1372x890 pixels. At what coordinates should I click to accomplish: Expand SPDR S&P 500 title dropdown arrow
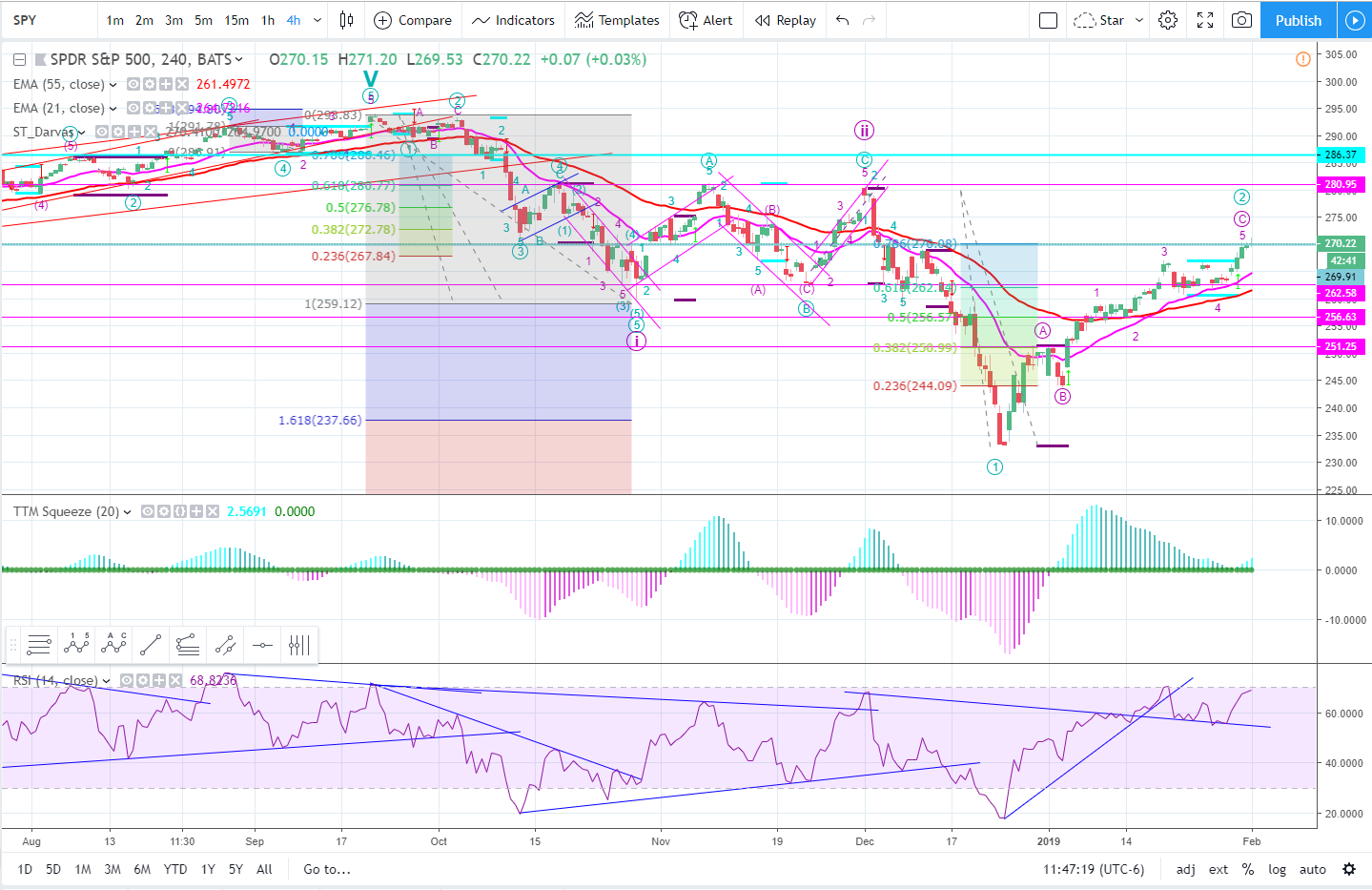point(238,59)
